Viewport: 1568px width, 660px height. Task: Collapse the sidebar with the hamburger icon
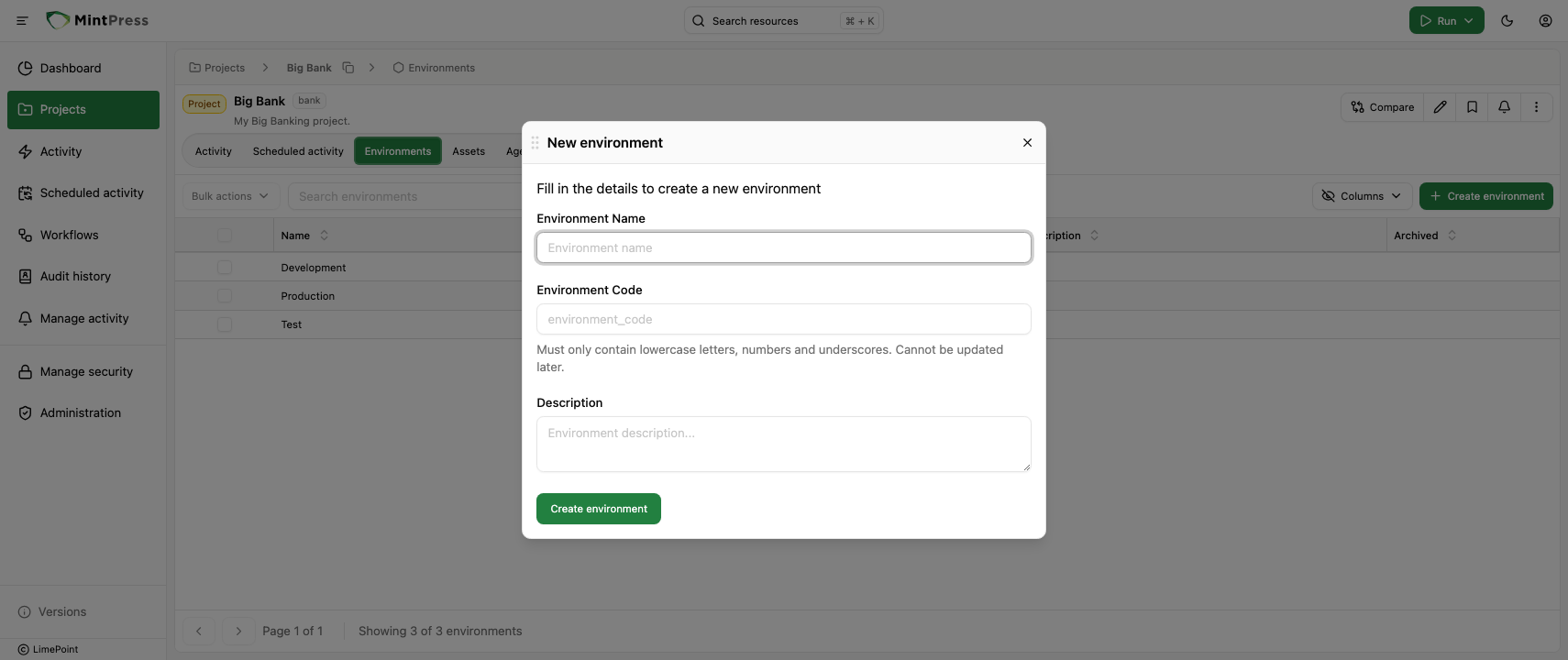tap(22, 20)
